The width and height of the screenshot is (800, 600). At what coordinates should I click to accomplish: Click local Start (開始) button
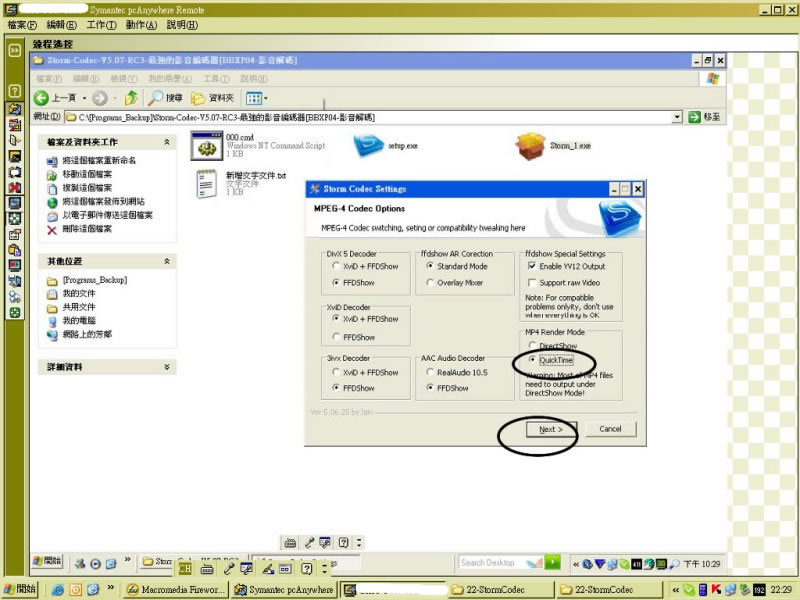(x=21, y=589)
